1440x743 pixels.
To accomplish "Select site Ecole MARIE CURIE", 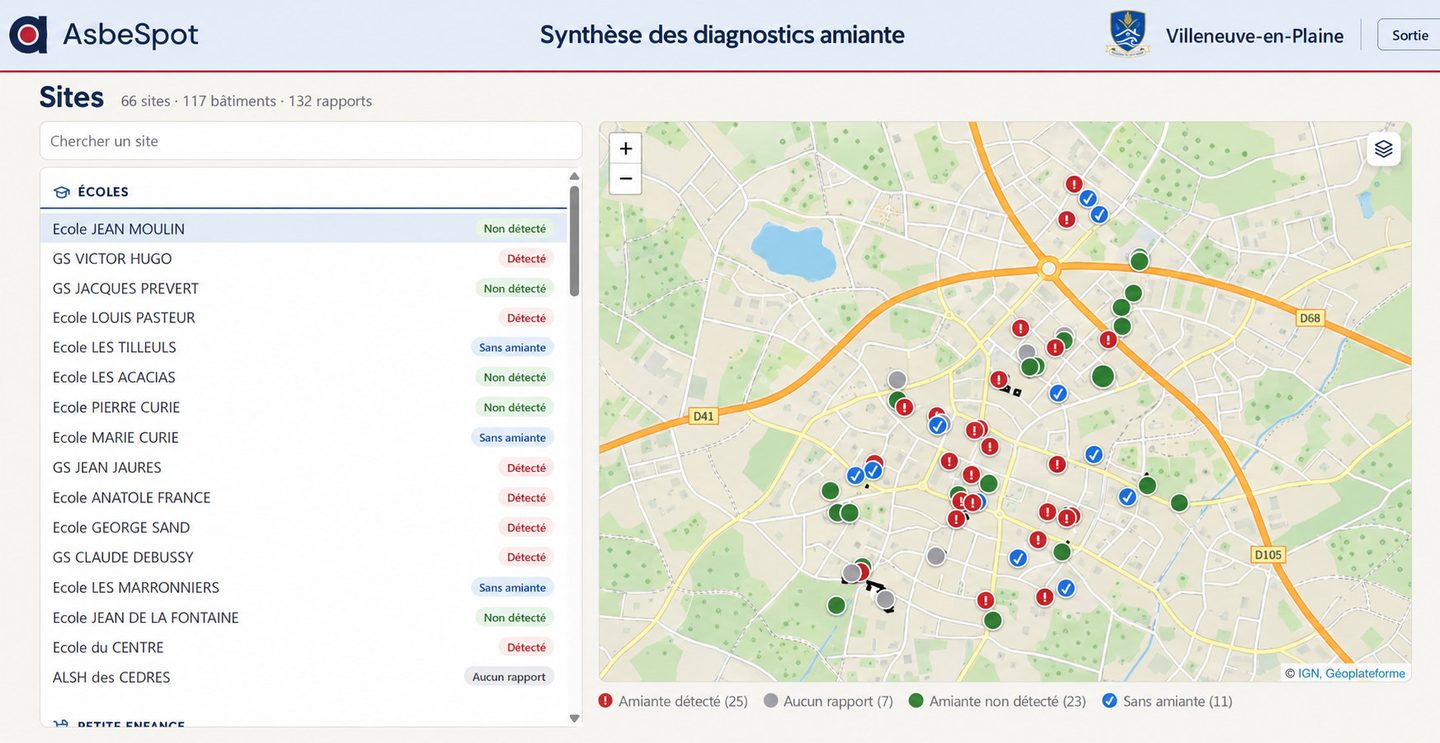I will tap(303, 437).
